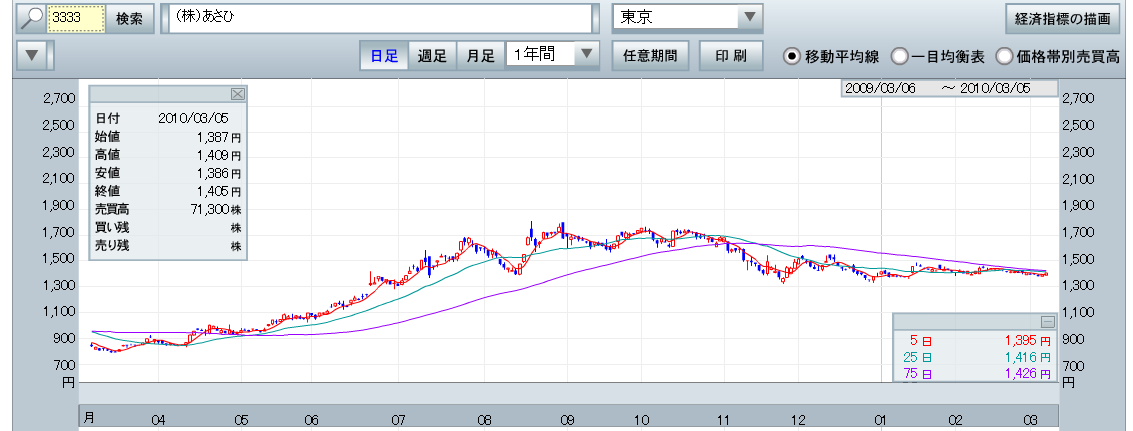Select the 移動平均線 radio button

click(792, 56)
